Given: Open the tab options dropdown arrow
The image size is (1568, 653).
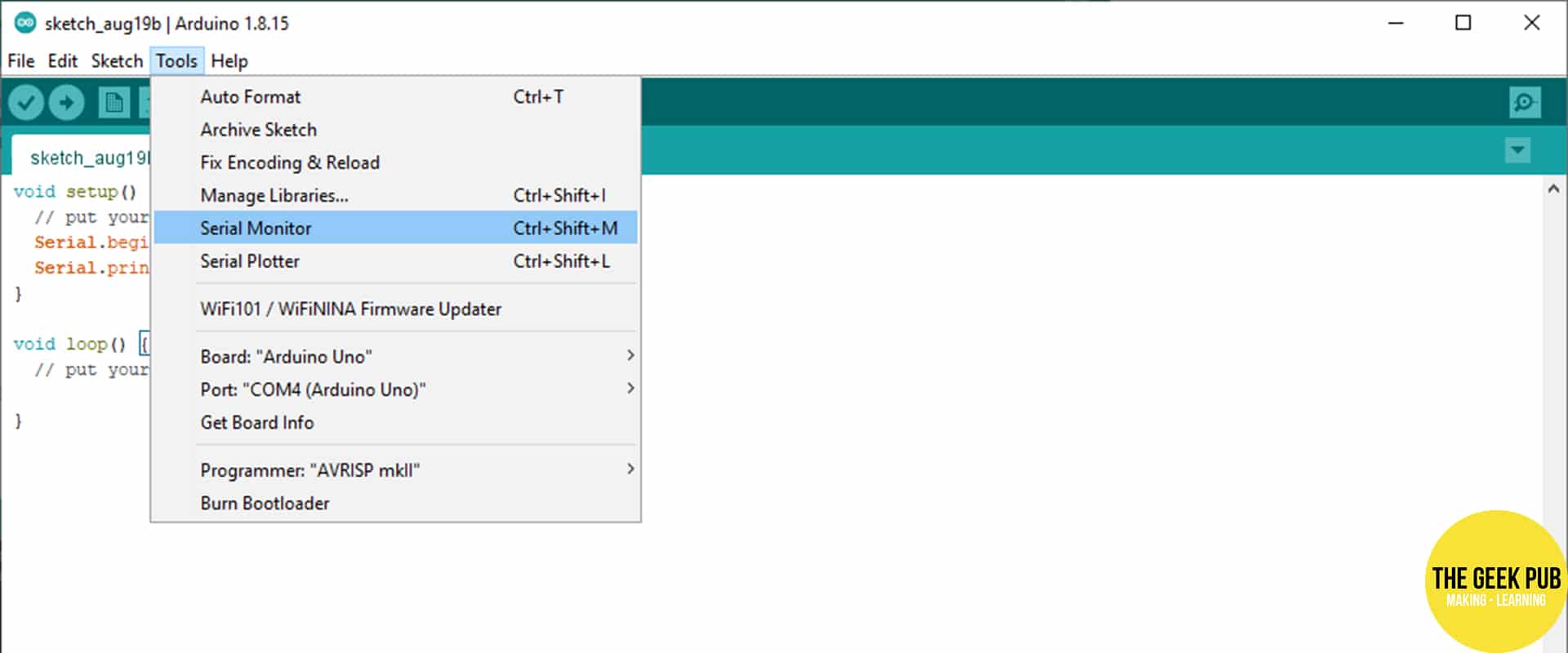Looking at the screenshot, I should (x=1517, y=150).
